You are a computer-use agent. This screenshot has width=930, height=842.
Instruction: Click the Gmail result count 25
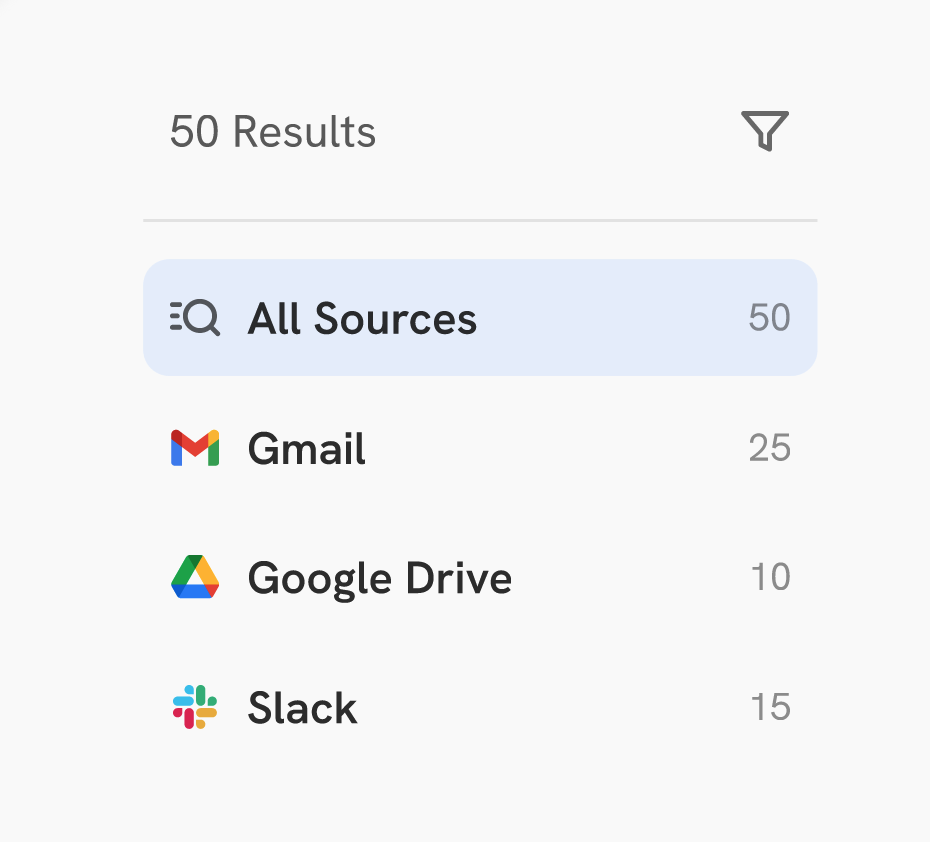click(769, 448)
